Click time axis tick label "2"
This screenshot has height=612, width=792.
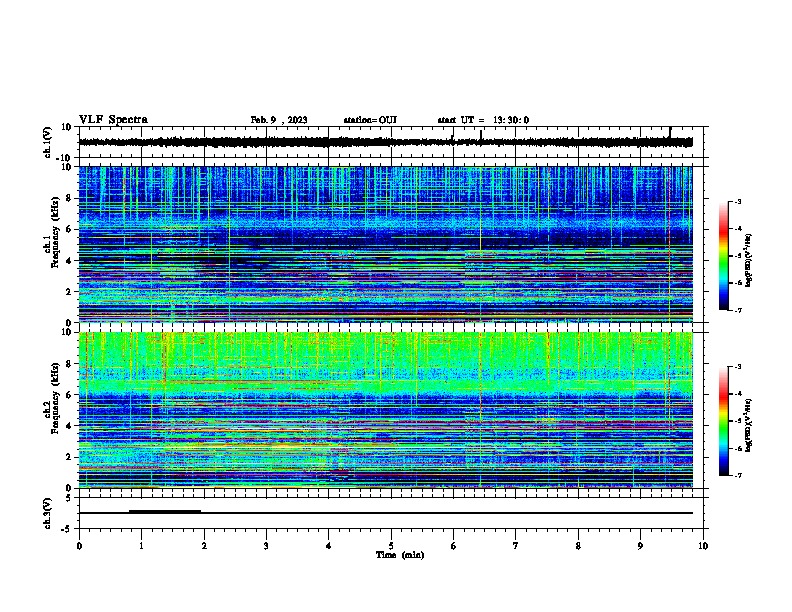204,546
